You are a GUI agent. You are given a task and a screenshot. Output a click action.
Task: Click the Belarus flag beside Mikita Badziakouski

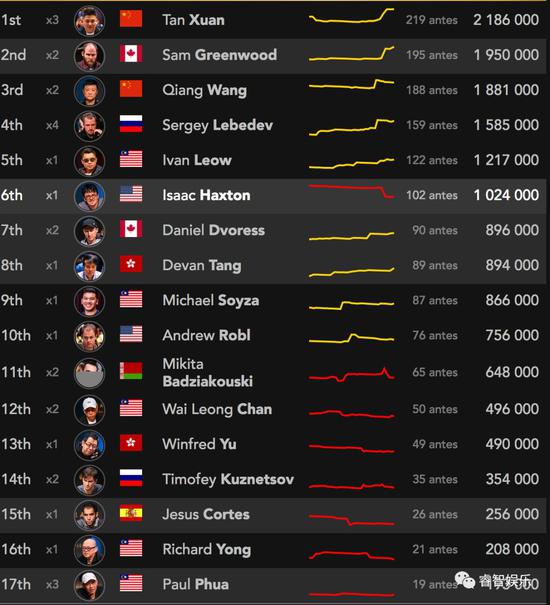[x=131, y=371]
